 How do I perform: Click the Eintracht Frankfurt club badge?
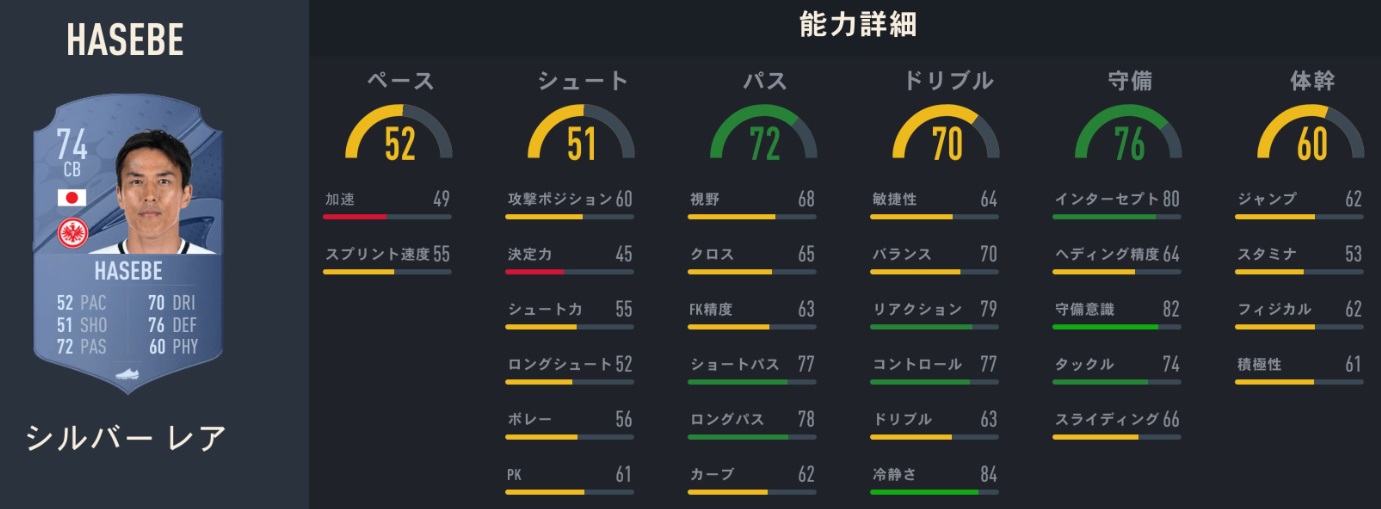72,233
